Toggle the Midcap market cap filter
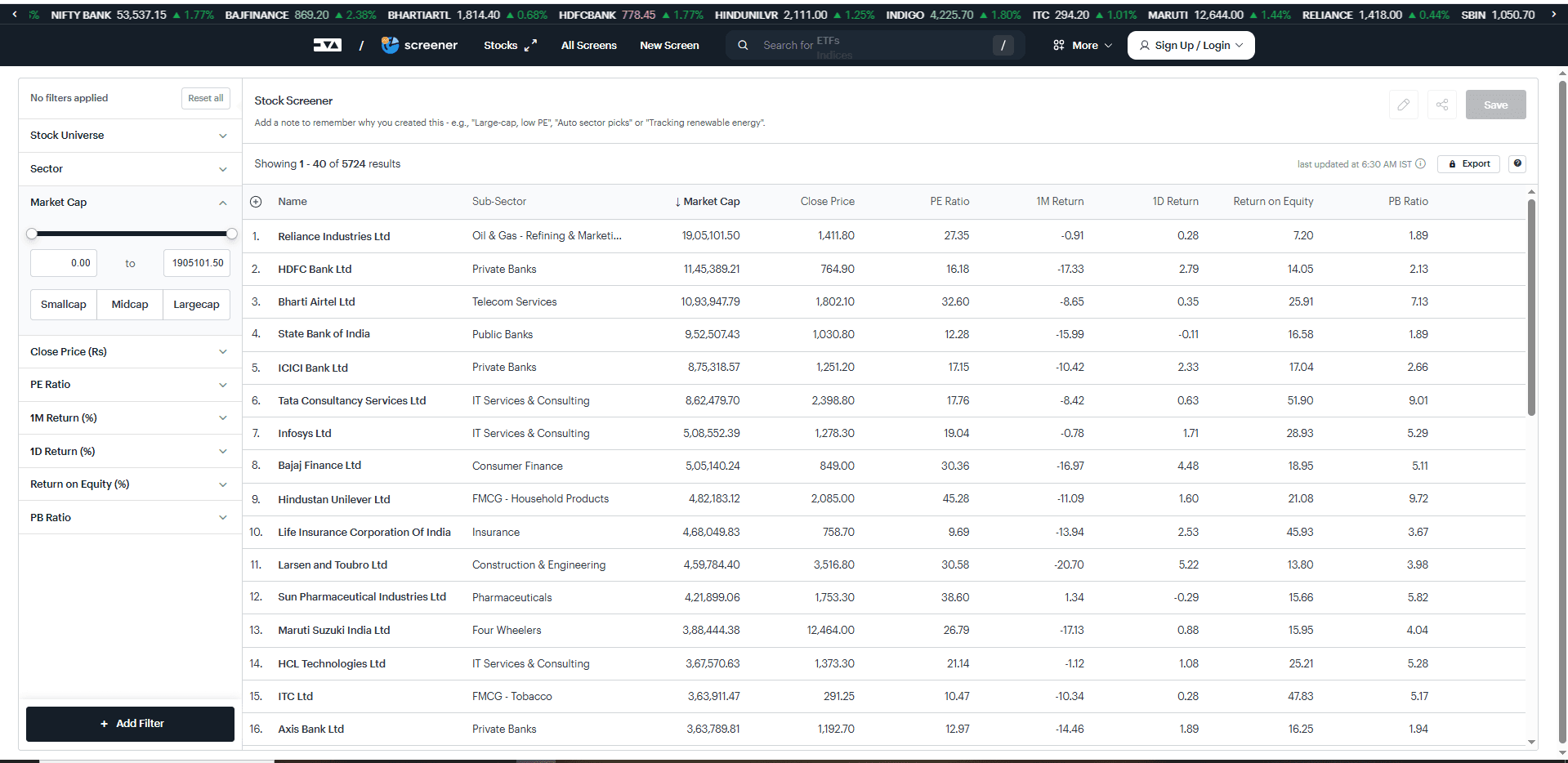This screenshot has height=763, width=1568. click(130, 305)
